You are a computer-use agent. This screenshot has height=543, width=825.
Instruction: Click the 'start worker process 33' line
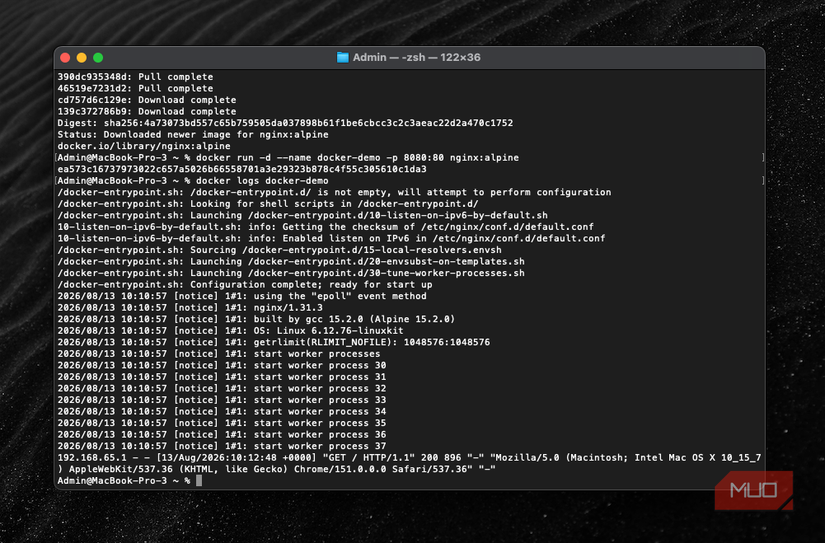tap(222, 400)
